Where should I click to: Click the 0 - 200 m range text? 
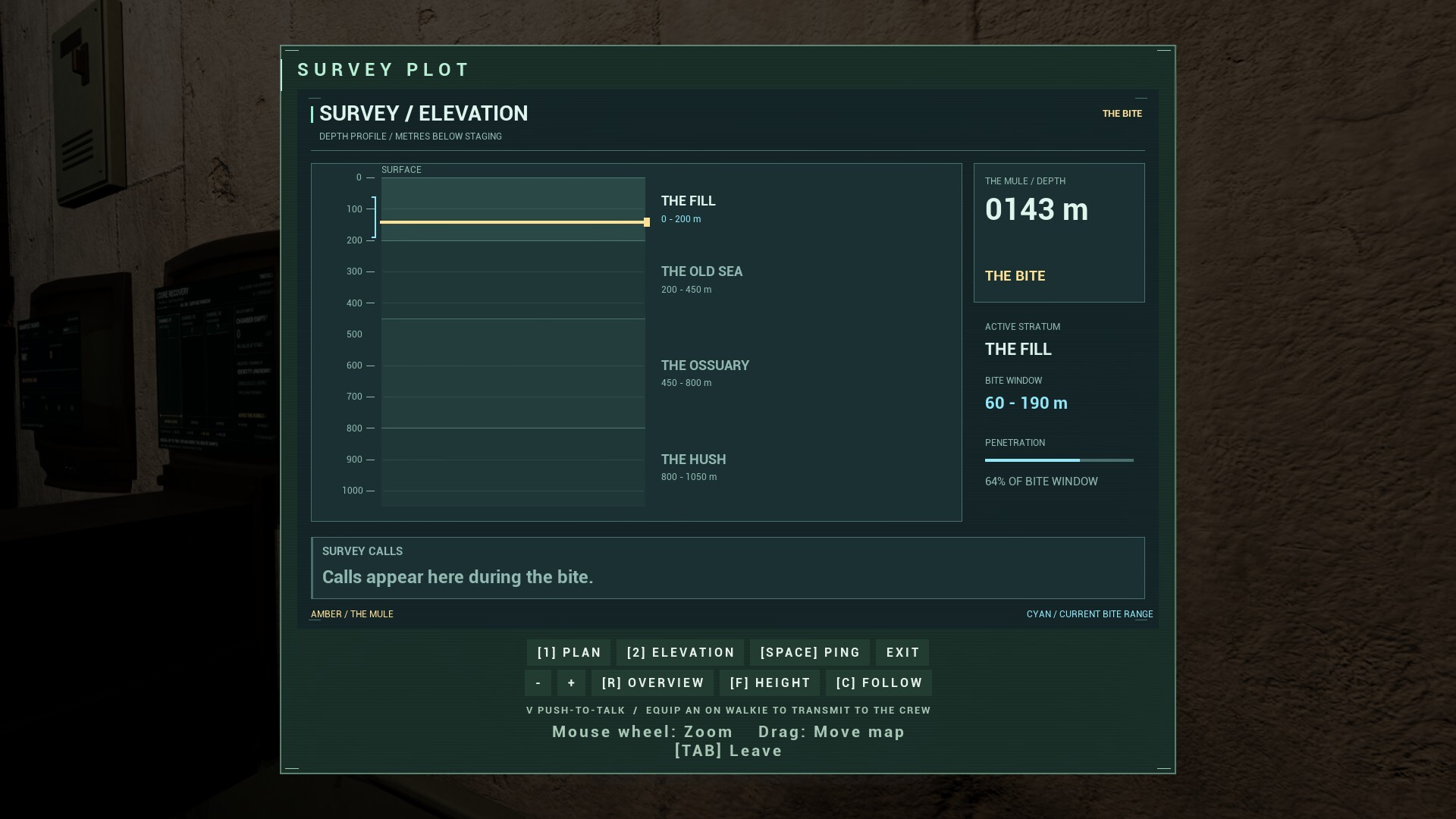[681, 219]
